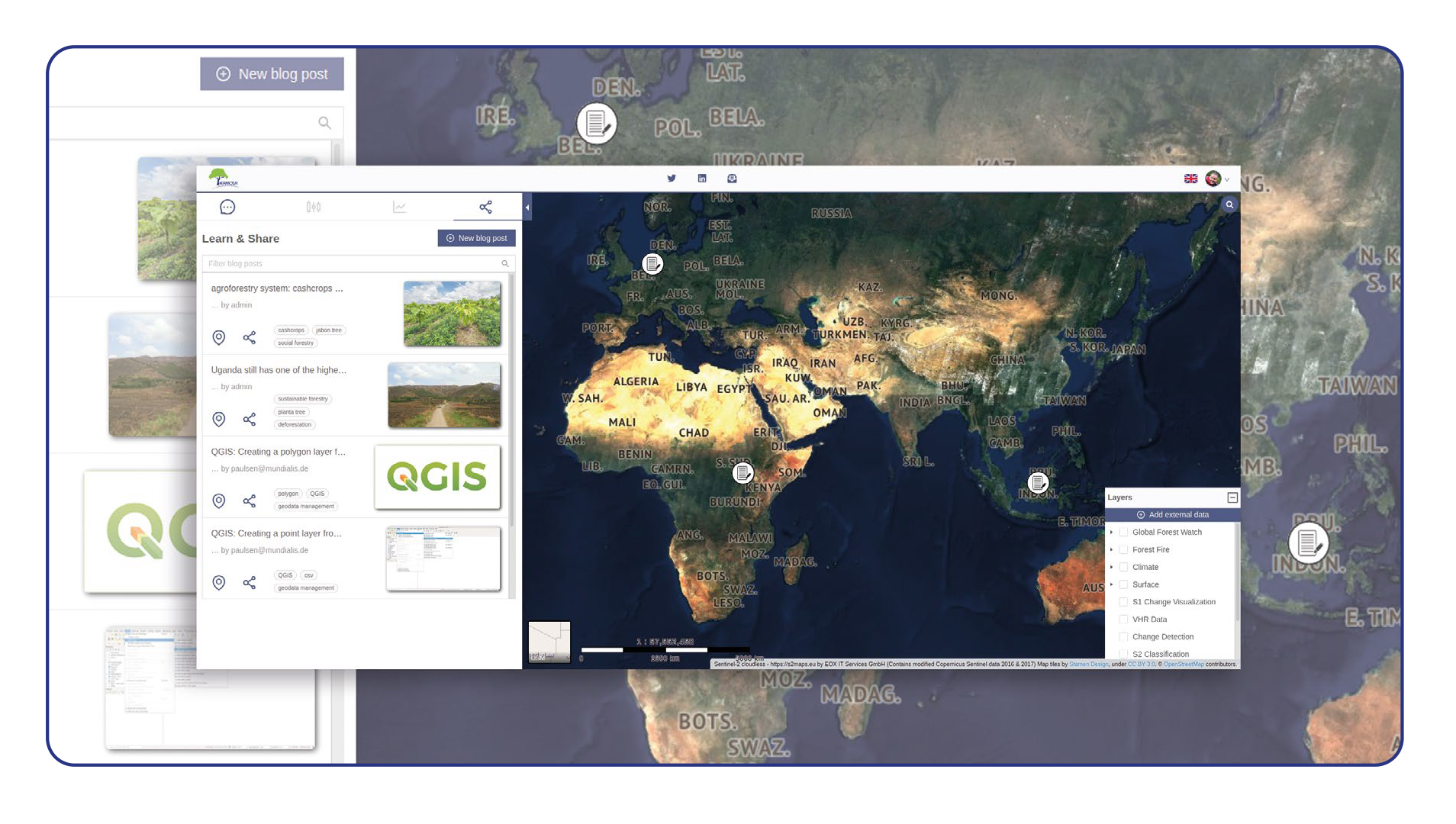Click the cashcrops tag
Image resolution: width=1456 pixels, height=824 pixels.
(292, 330)
